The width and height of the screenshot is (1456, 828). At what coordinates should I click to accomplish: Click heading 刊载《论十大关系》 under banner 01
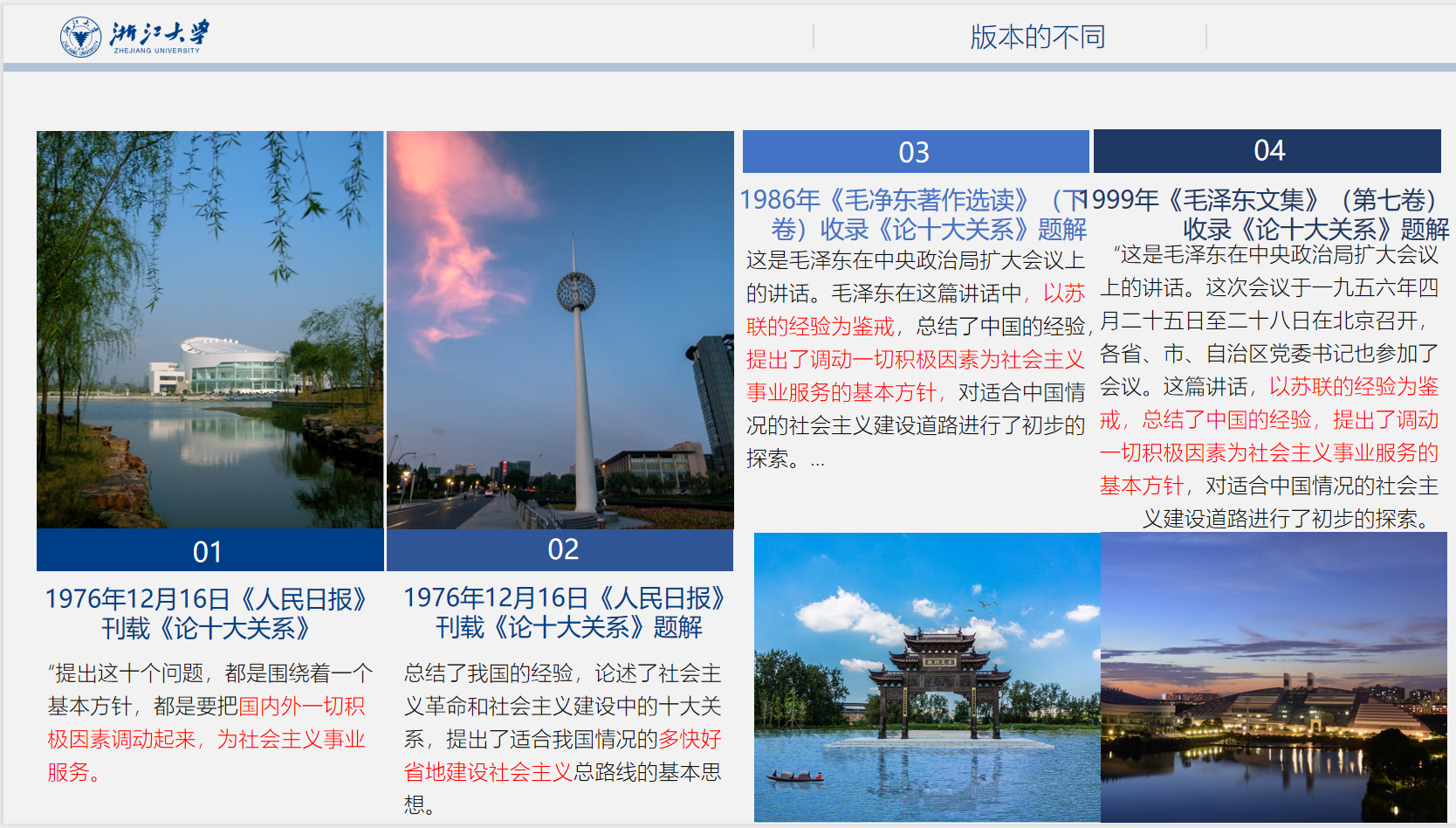coord(206,628)
